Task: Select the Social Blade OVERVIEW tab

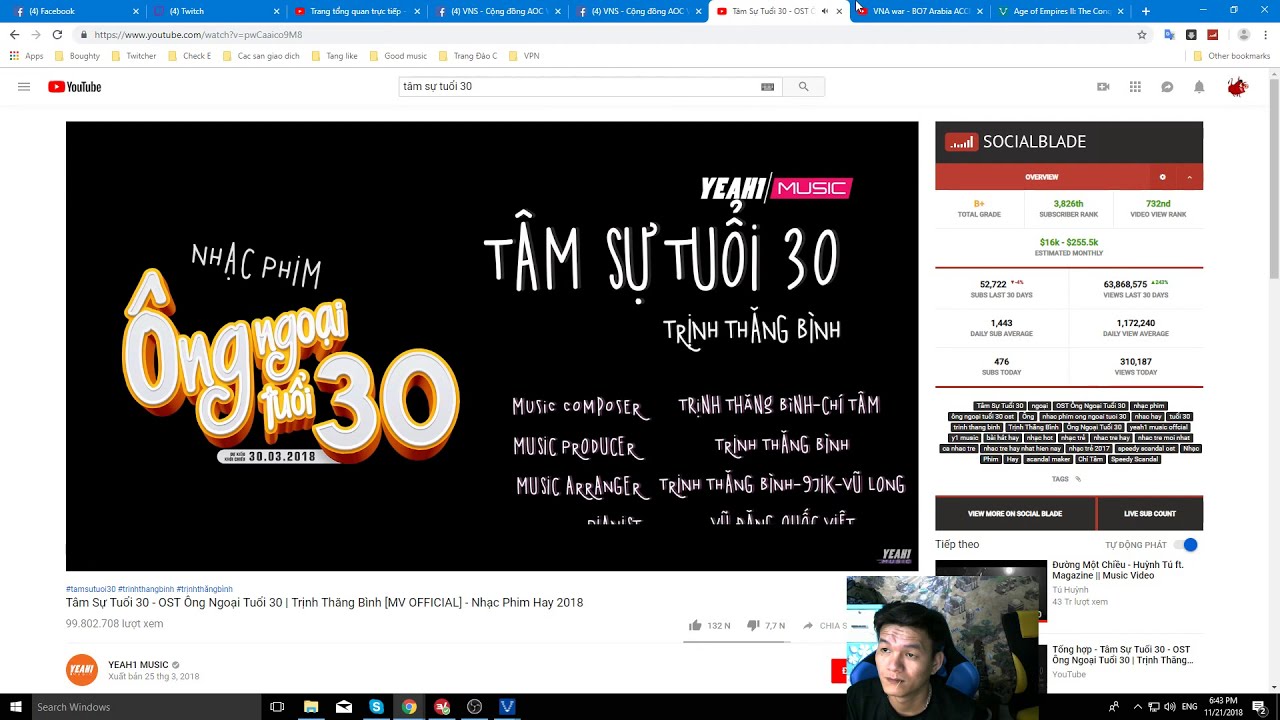Action: coord(1041,177)
